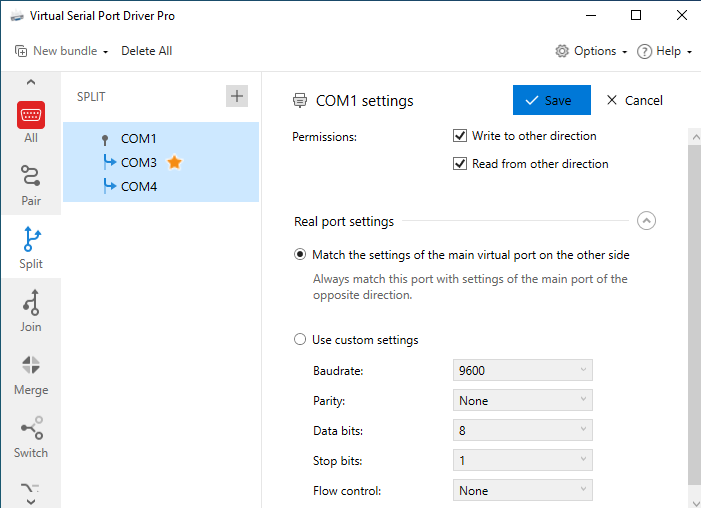
Task: Click the branch arrow icon beside COM4
Action: (110, 186)
